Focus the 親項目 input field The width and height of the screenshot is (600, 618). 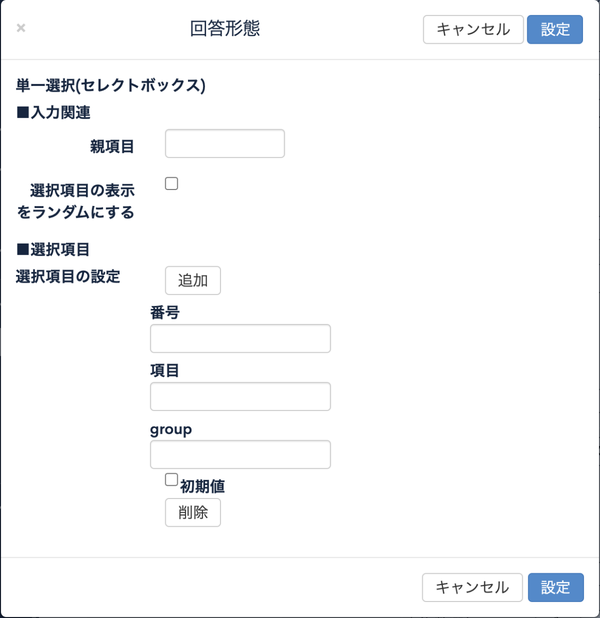click(x=225, y=143)
